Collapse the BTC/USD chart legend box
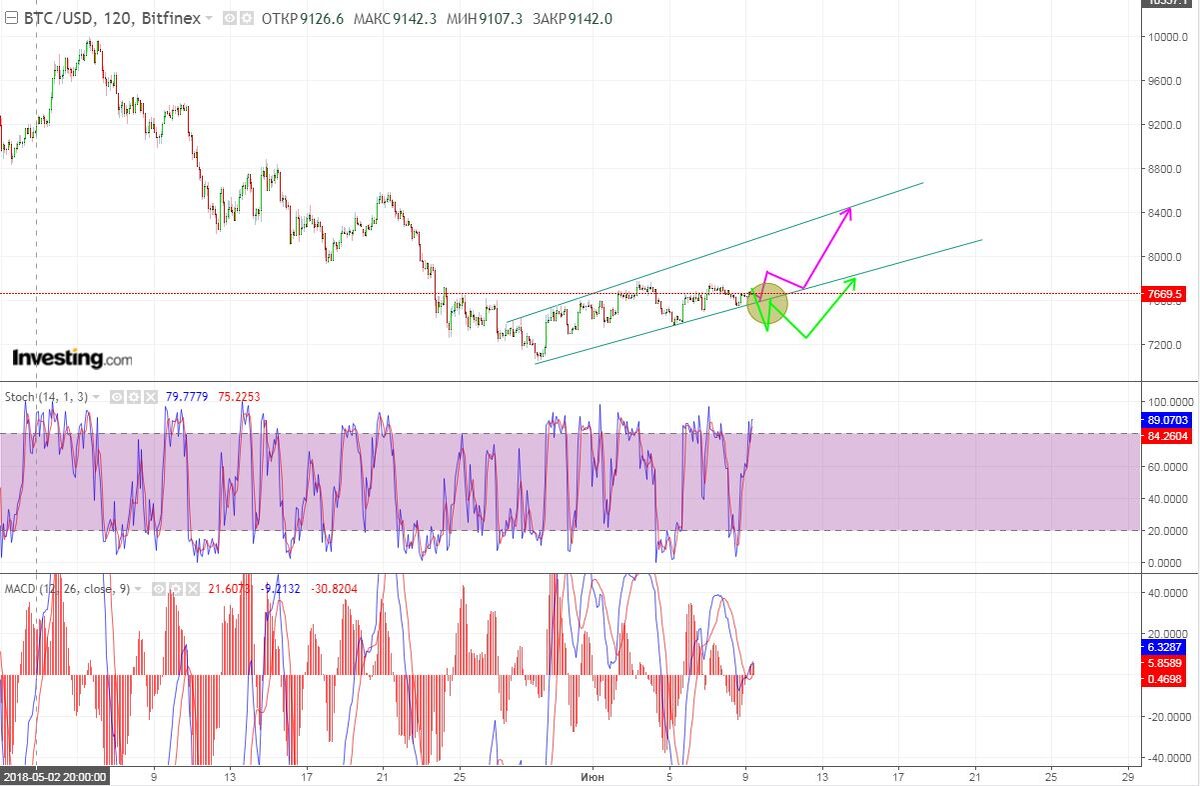Screen dimensions: 1200x786 click(10, 19)
